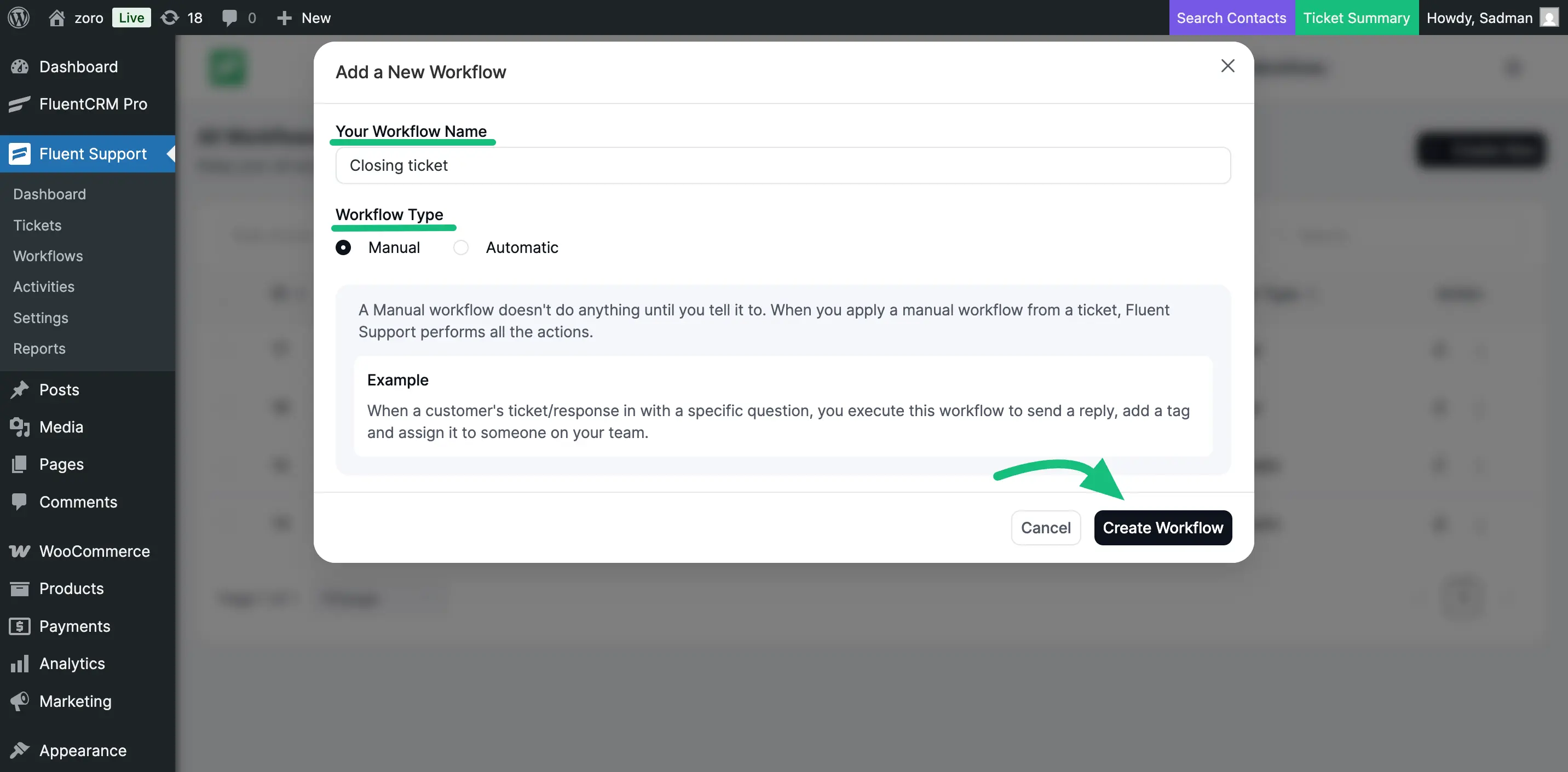Click the WordPress logo icon
Screen dimensions: 1568x772
tap(18, 18)
